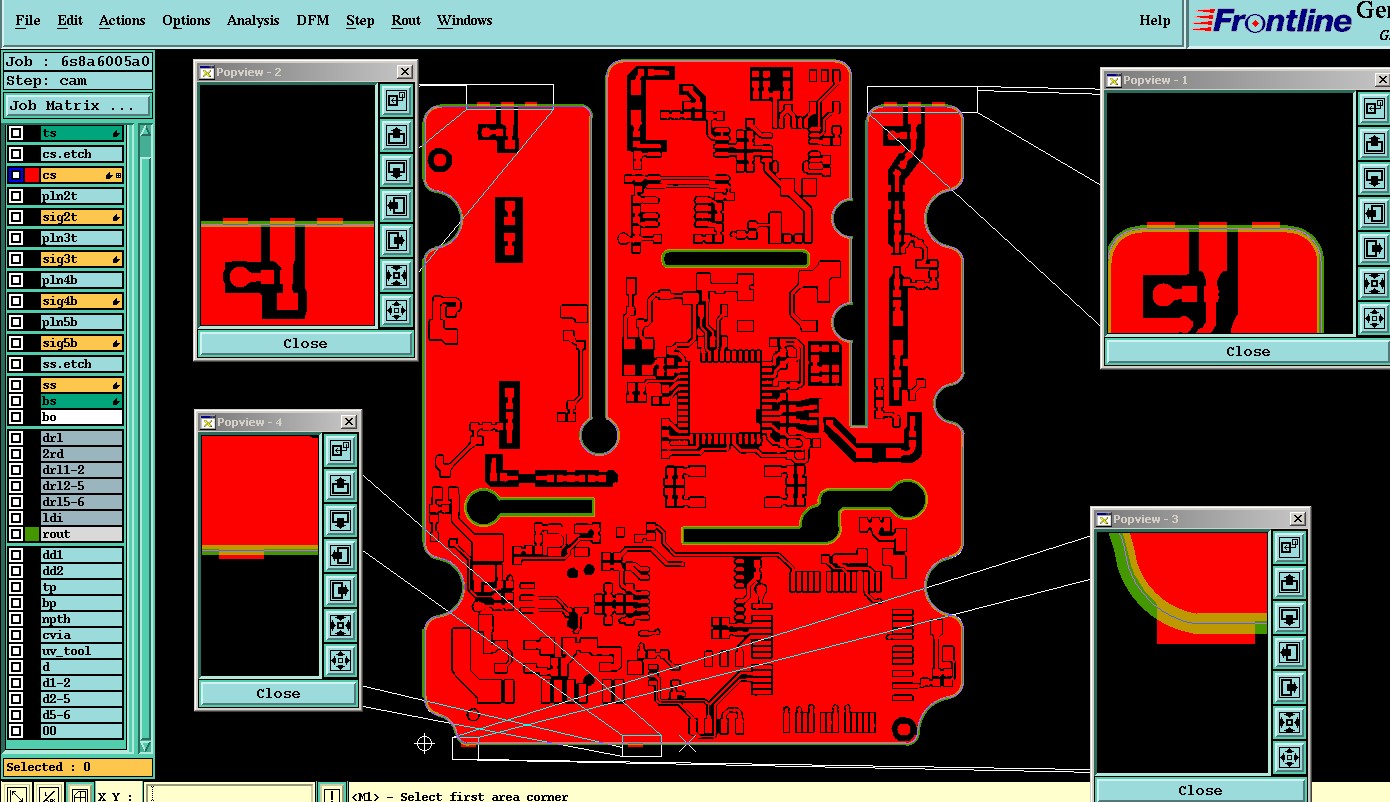Screen dimensions: 1390x802
Task: Zoom in within Popview - 1
Action: click(1374, 283)
